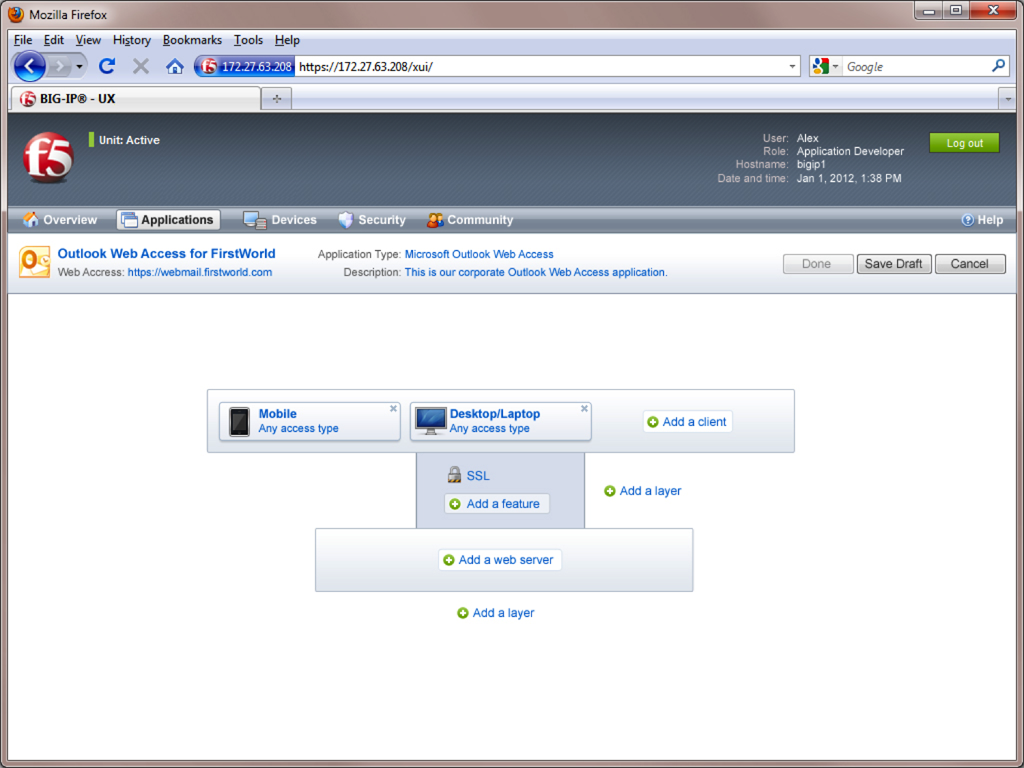Click the Outlook application icon
This screenshot has width=1024, height=768.
pos(35,263)
